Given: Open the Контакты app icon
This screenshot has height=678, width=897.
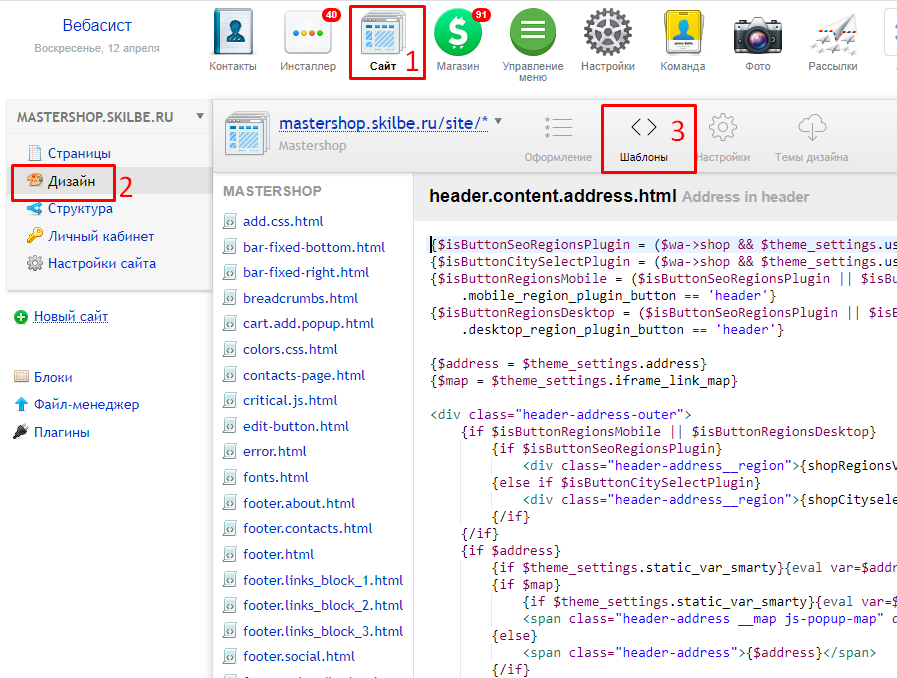Looking at the screenshot, I should point(233,34).
